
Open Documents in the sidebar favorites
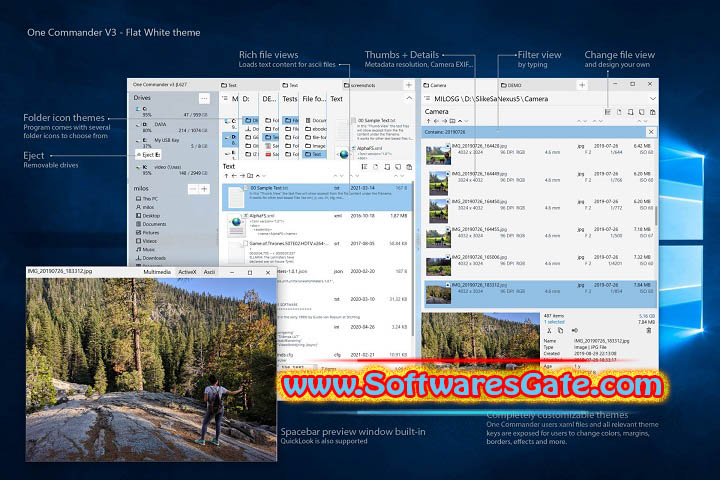151,224
